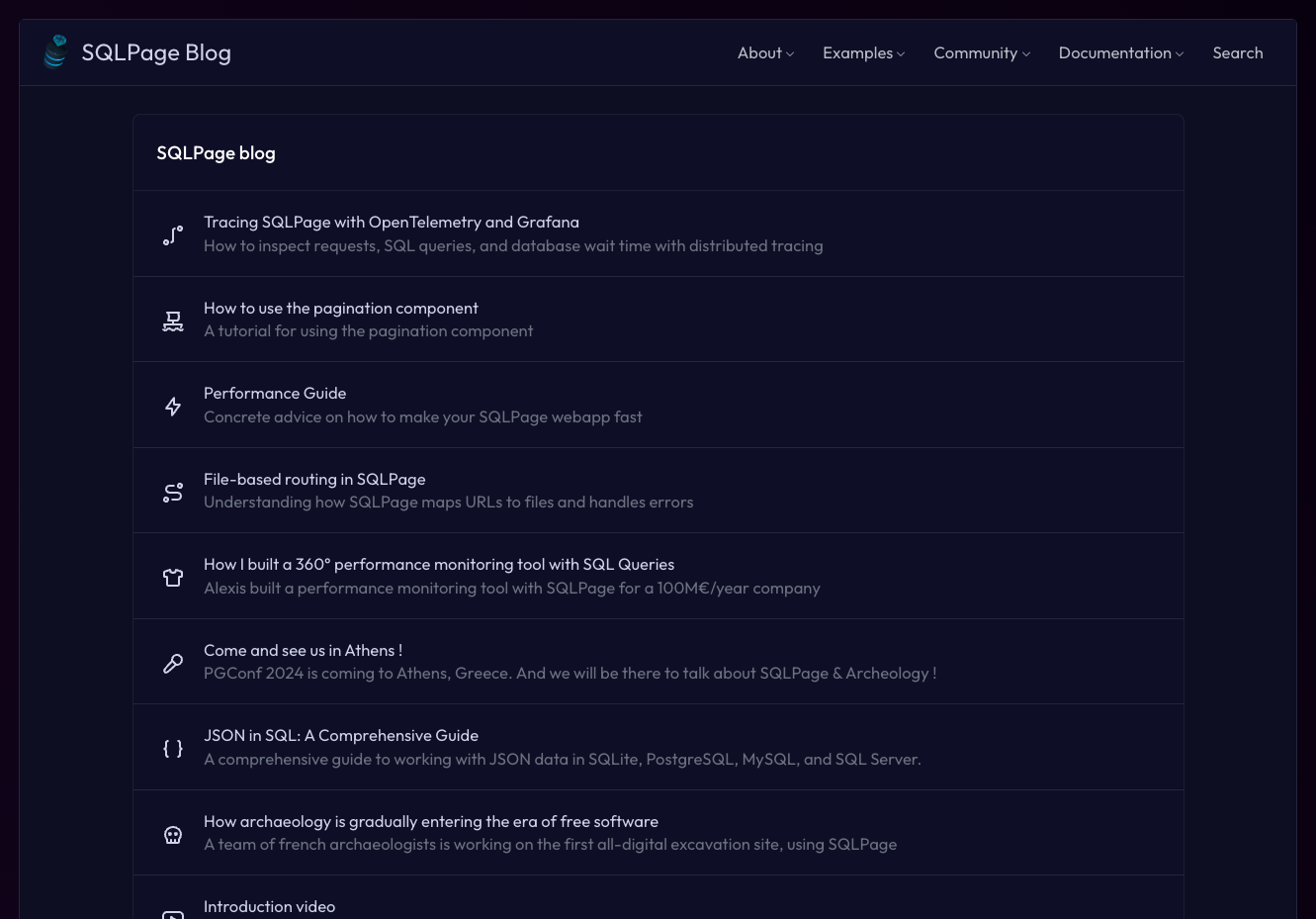1316x919 pixels.
Task: Click the route icon beside Tracing SQLPage post
Action: click(173, 234)
